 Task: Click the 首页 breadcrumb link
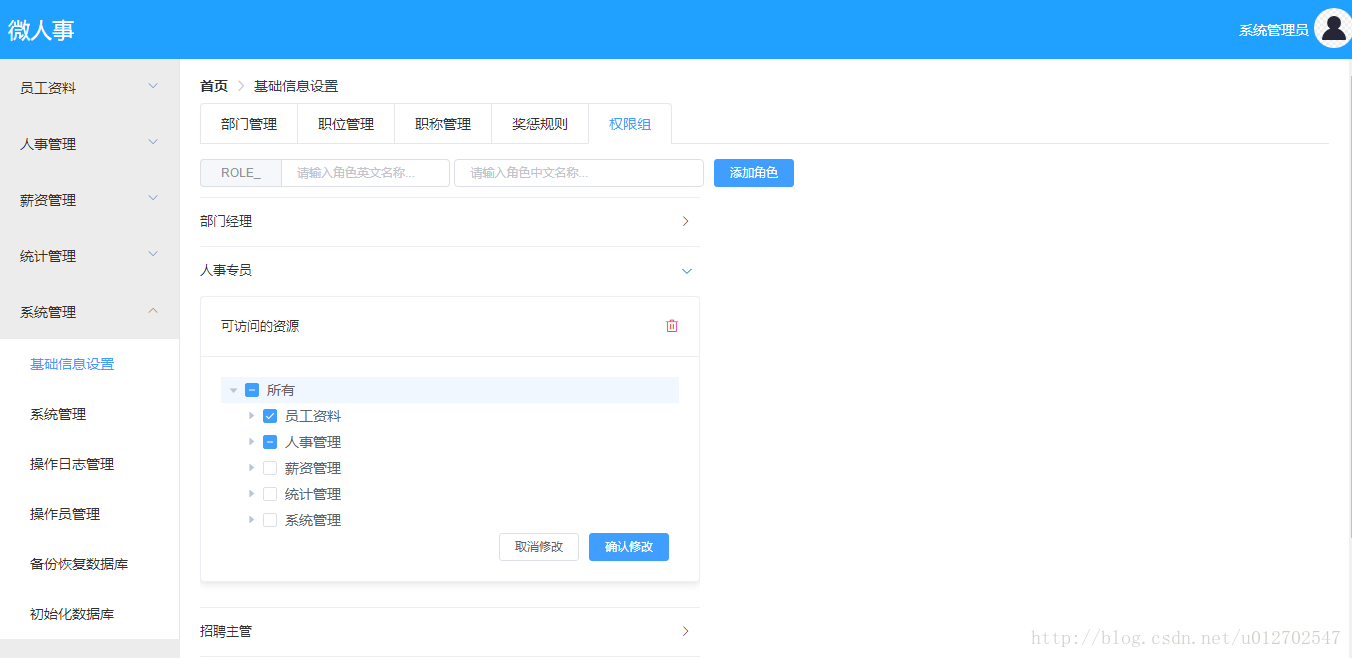(213, 86)
